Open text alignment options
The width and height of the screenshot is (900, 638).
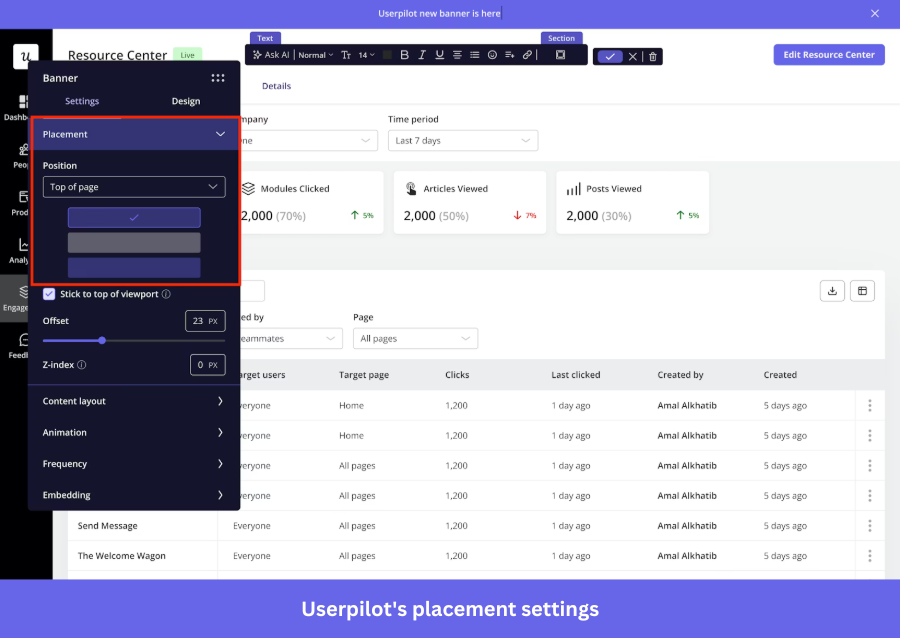(x=457, y=55)
